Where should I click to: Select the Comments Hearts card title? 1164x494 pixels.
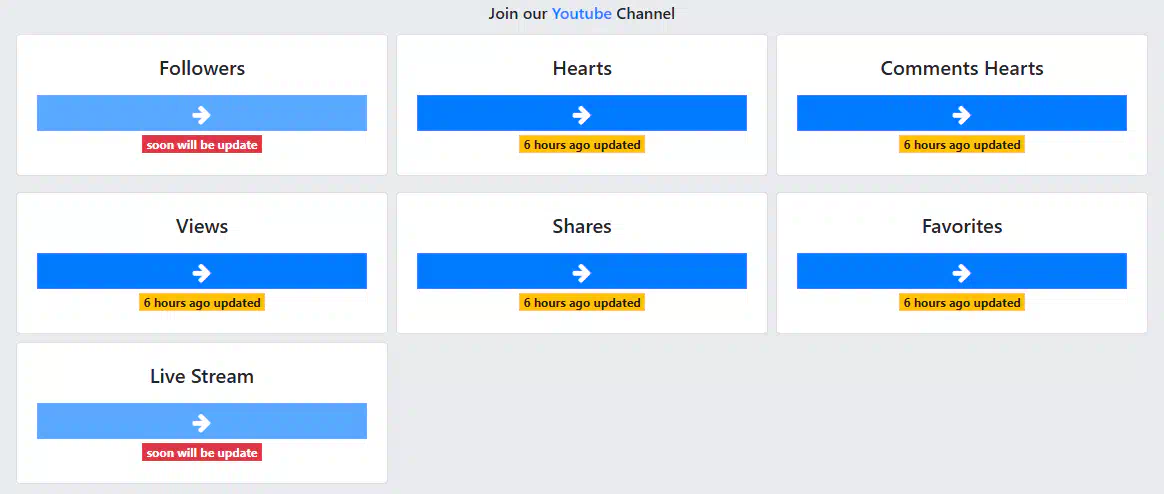pos(962,68)
